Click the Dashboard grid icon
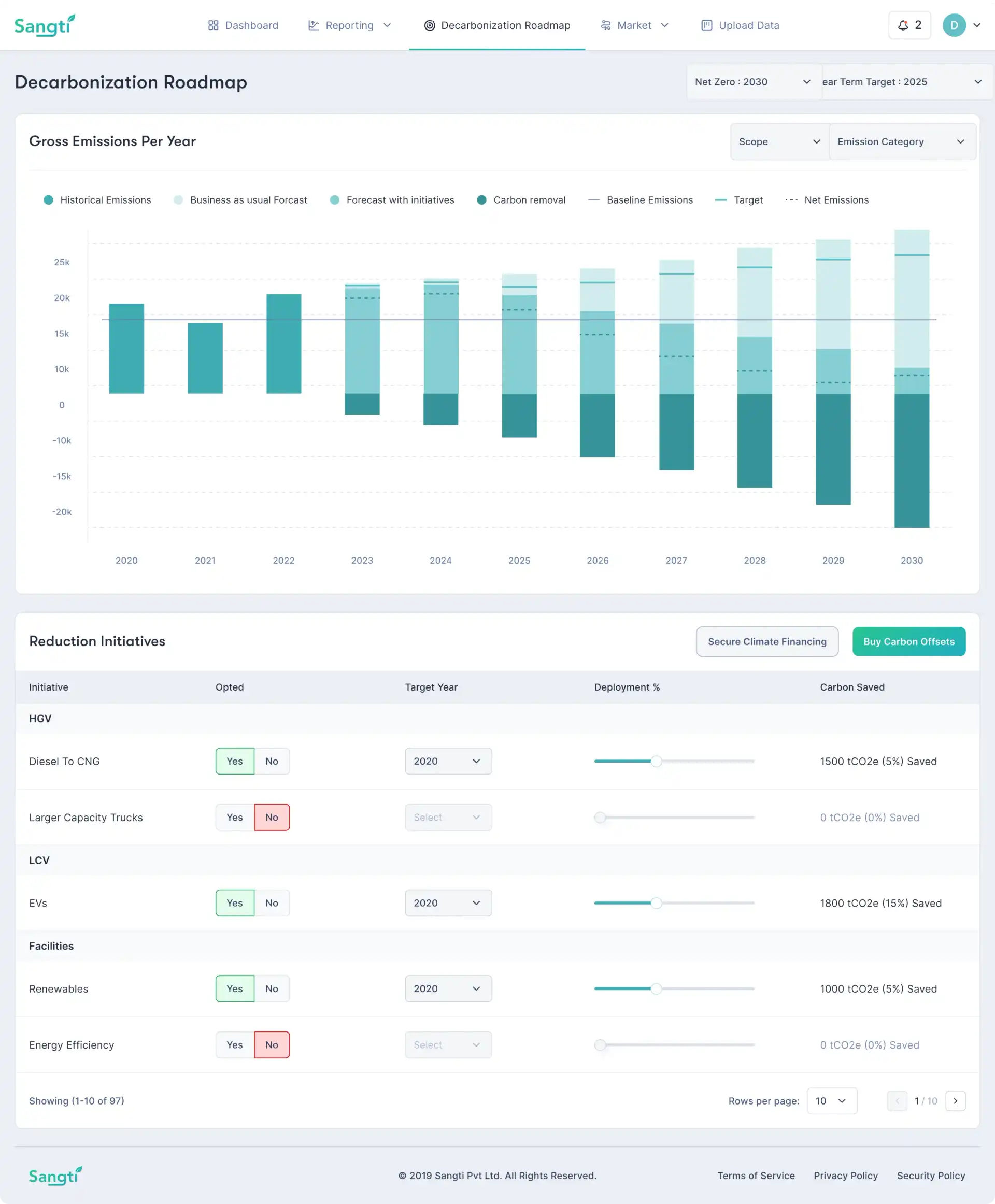This screenshot has height=1204, width=995. (x=213, y=25)
